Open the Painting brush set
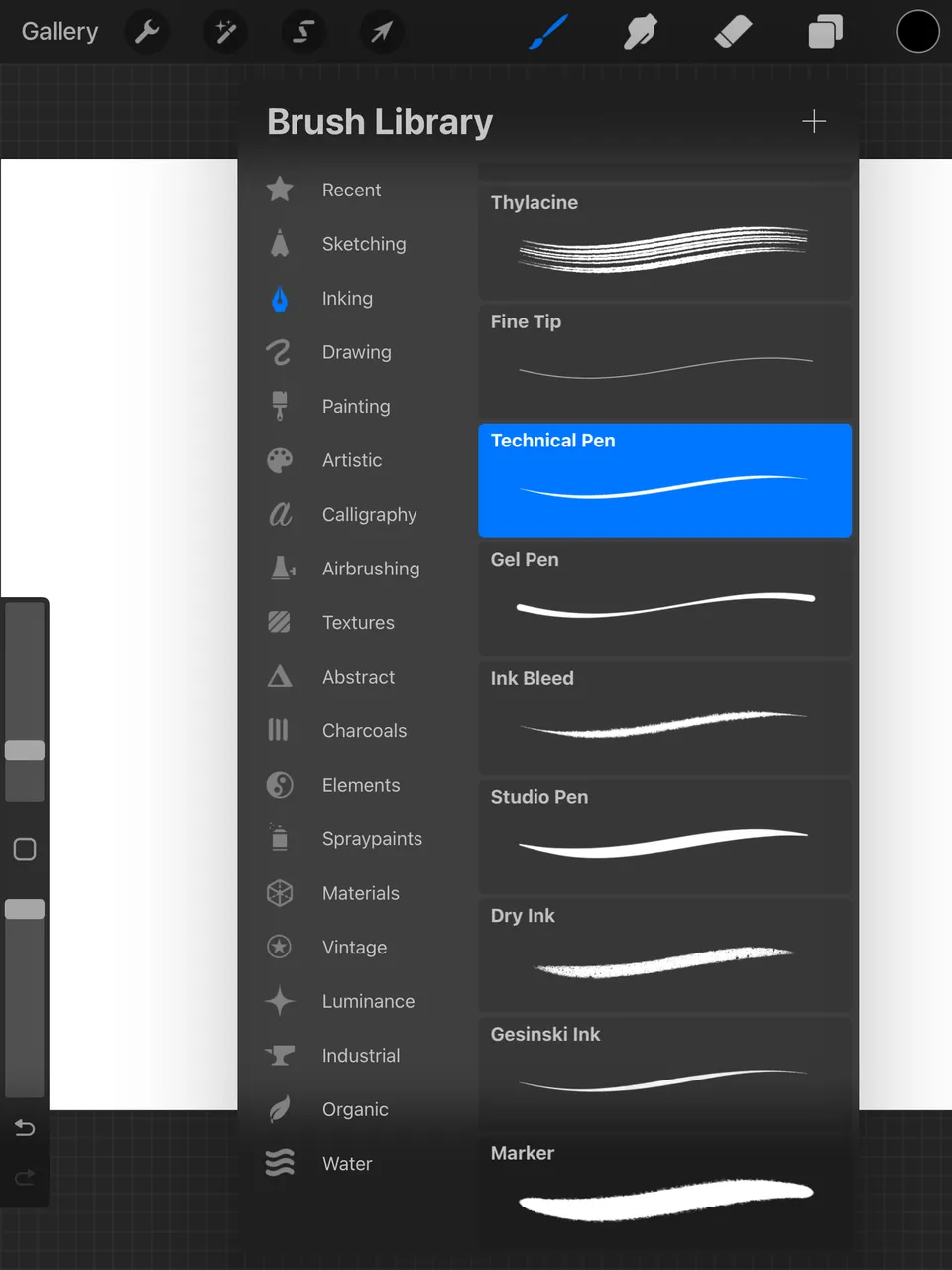 [358, 406]
